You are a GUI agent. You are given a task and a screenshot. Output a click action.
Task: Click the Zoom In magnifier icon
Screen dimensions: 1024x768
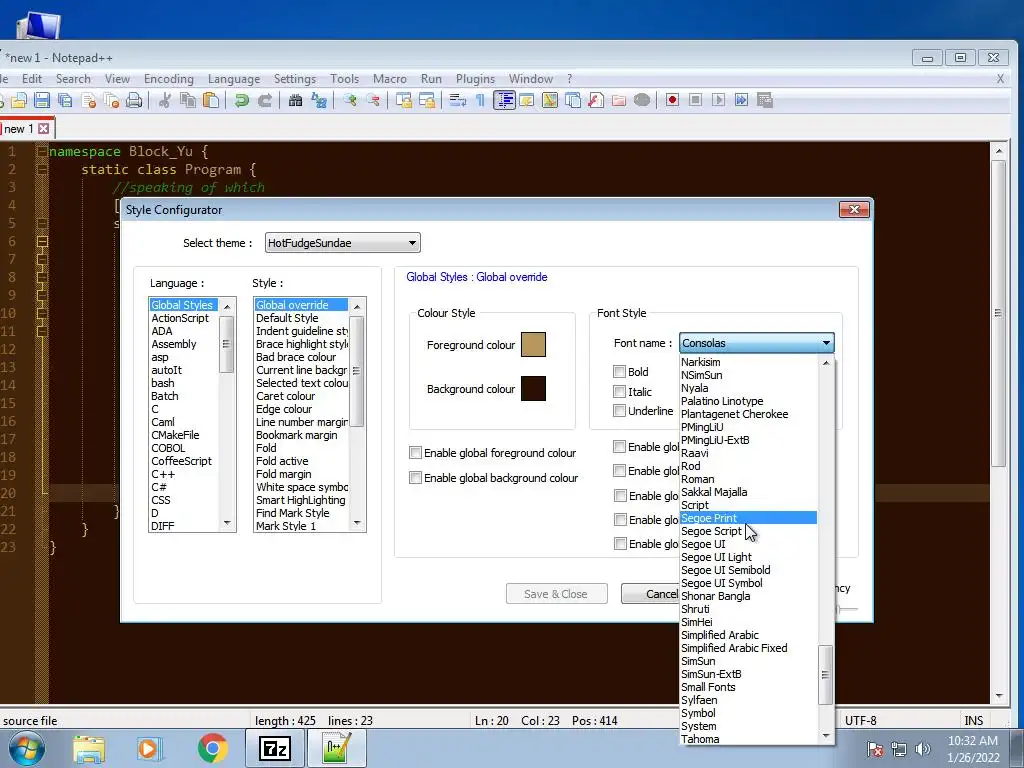pyautogui.click(x=350, y=100)
